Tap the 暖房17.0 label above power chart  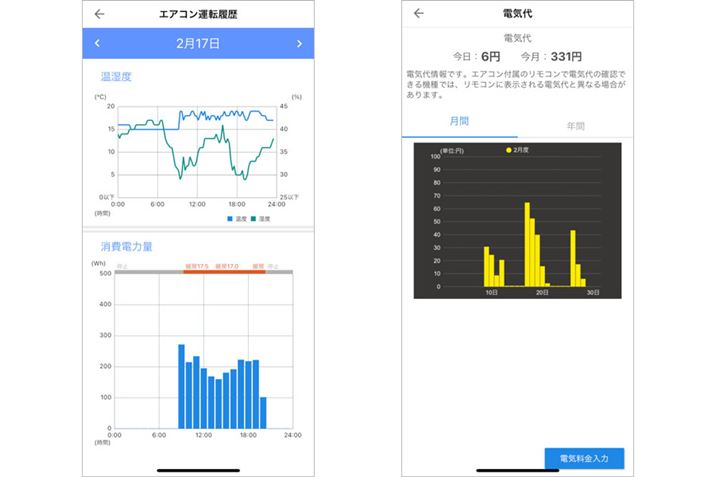(227, 266)
